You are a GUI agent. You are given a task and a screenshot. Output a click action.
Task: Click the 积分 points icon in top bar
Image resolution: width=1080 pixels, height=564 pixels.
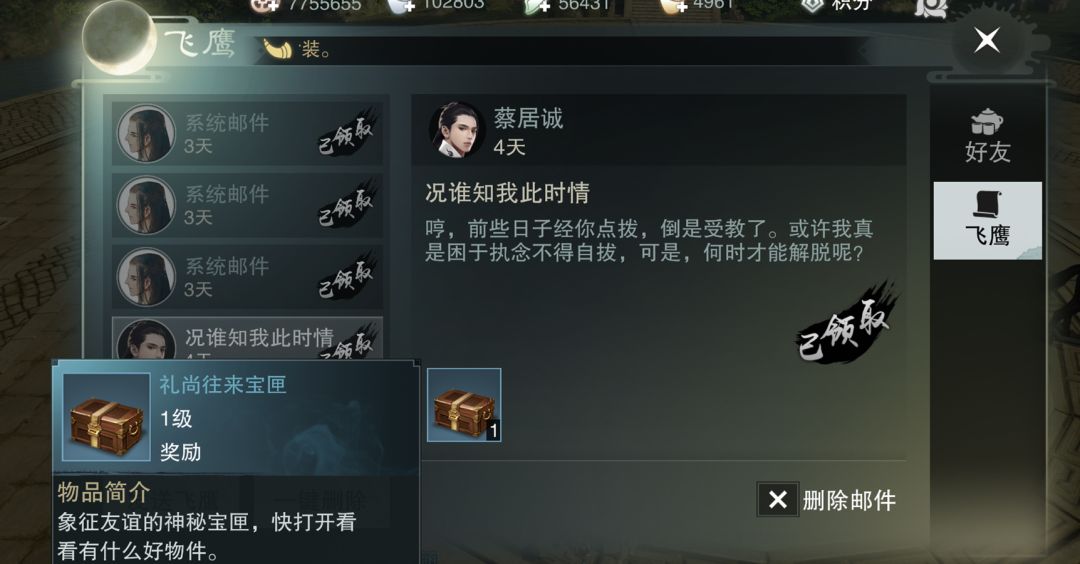[x=813, y=6]
